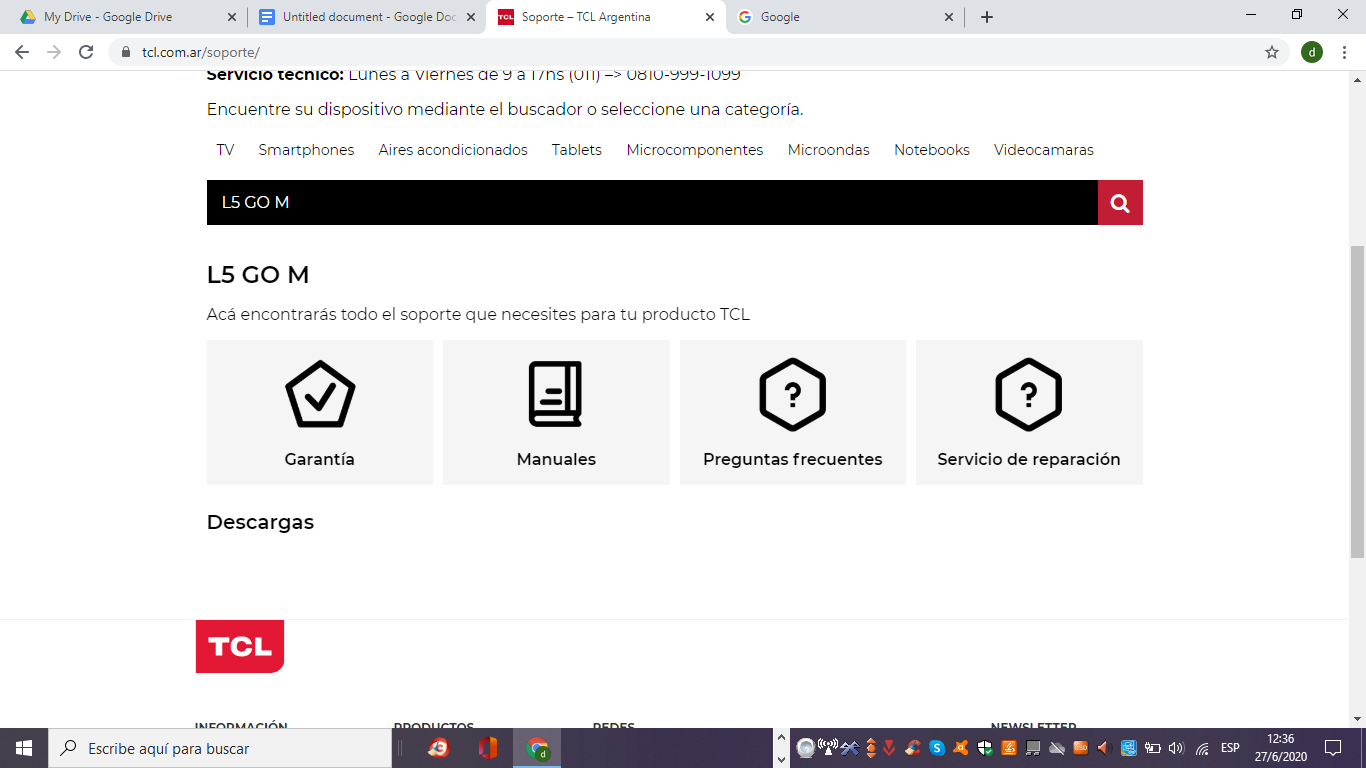This screenshot has width=1366, height=768.
Task: Close the Google tab
Action: [949, 17]
